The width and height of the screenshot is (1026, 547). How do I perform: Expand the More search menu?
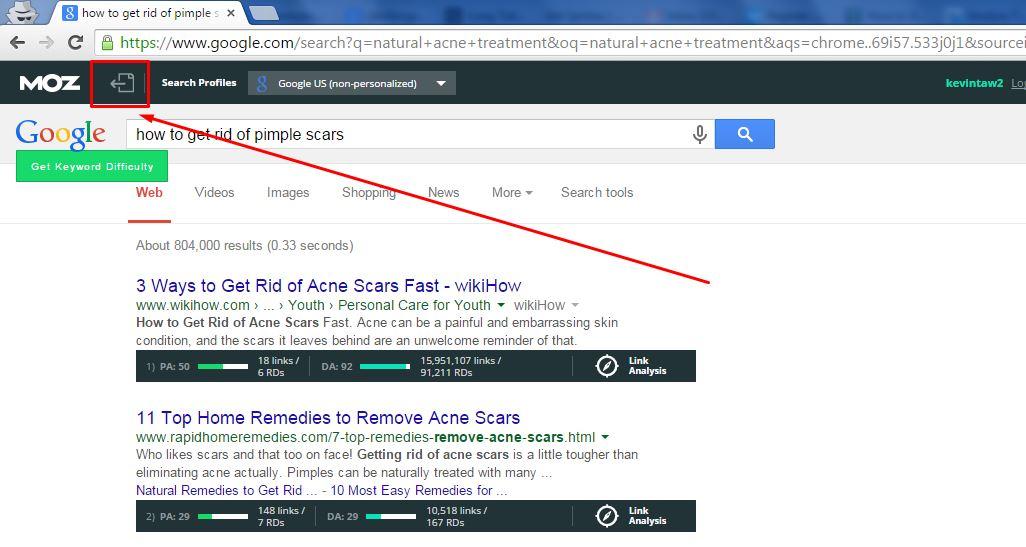tap(512, 192)
